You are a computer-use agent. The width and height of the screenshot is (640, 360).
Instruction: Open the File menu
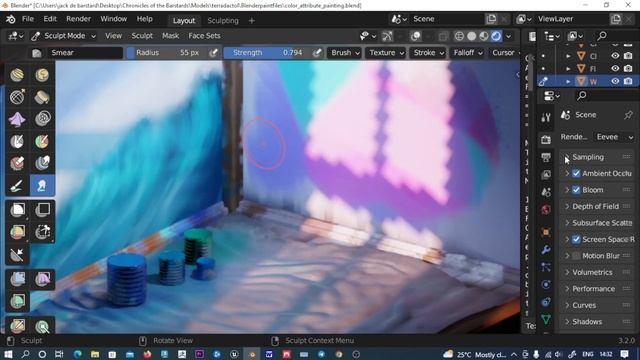[x=28, y=19]
